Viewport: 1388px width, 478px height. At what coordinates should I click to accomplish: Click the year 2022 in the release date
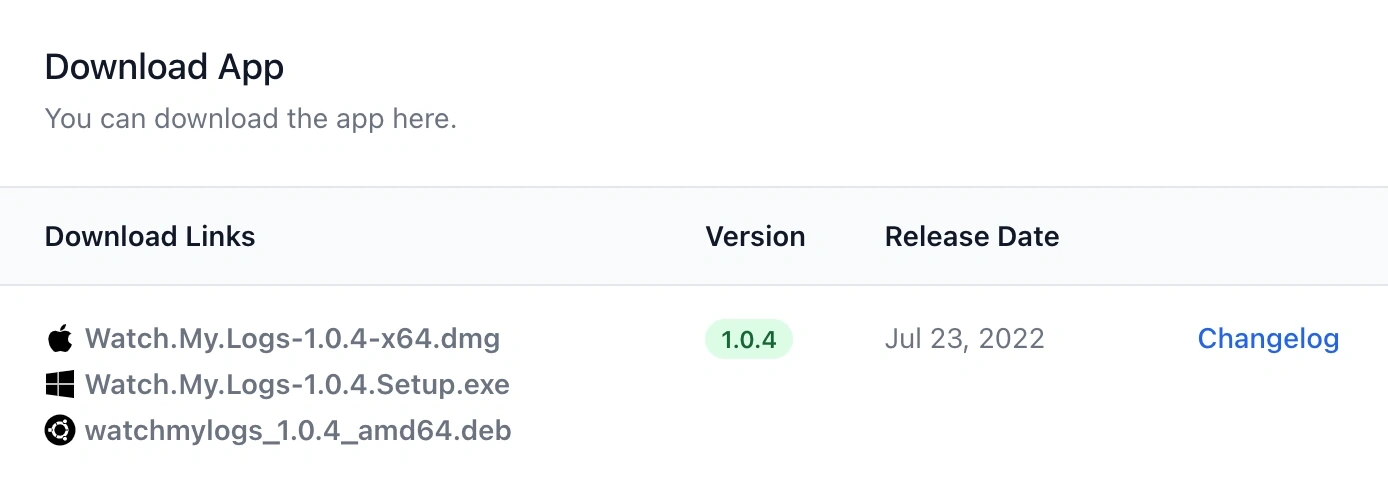(x=1011, y=338)
